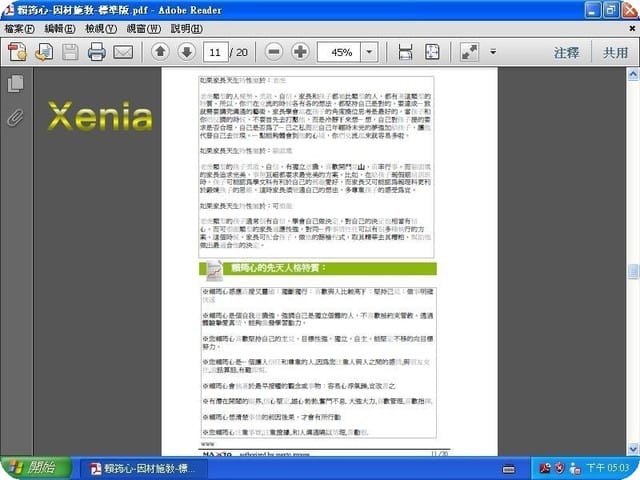Click the Create PDF online icon
This screenshot has width=640, height=480.
tap(18, 52)
